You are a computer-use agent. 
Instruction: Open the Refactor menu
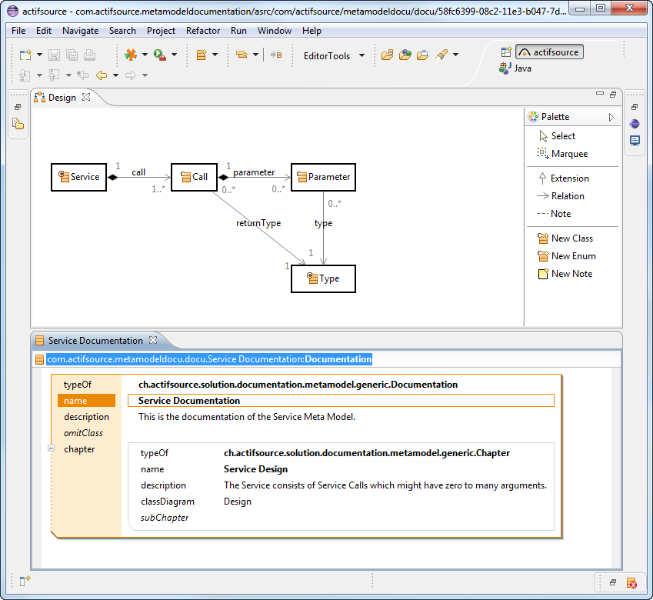[203, 31]
